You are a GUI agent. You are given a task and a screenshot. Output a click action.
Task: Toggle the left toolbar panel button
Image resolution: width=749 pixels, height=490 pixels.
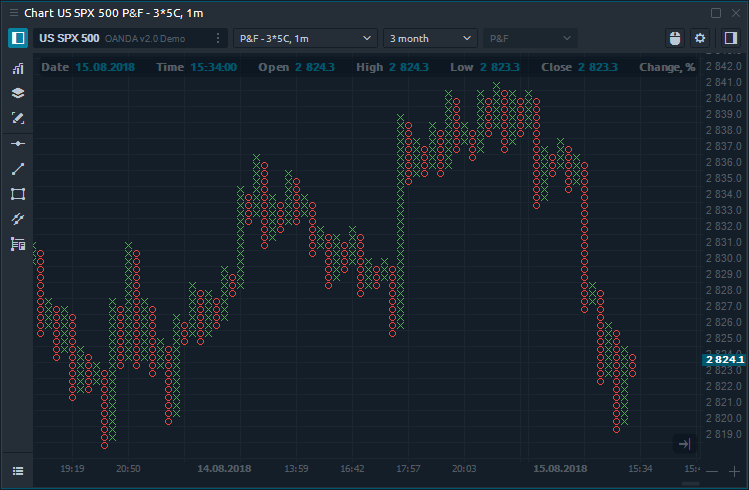[18, 38]
